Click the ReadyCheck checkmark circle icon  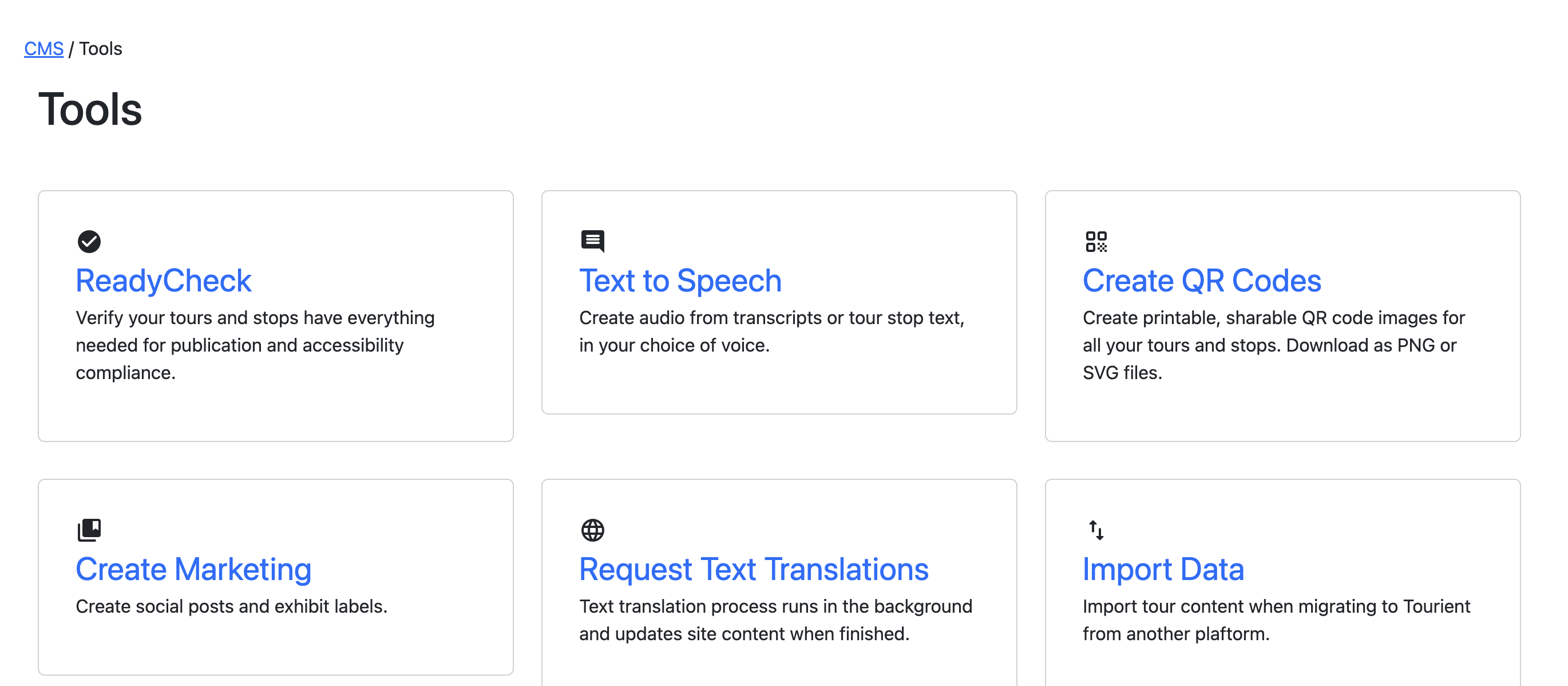(x=89, y=241)
